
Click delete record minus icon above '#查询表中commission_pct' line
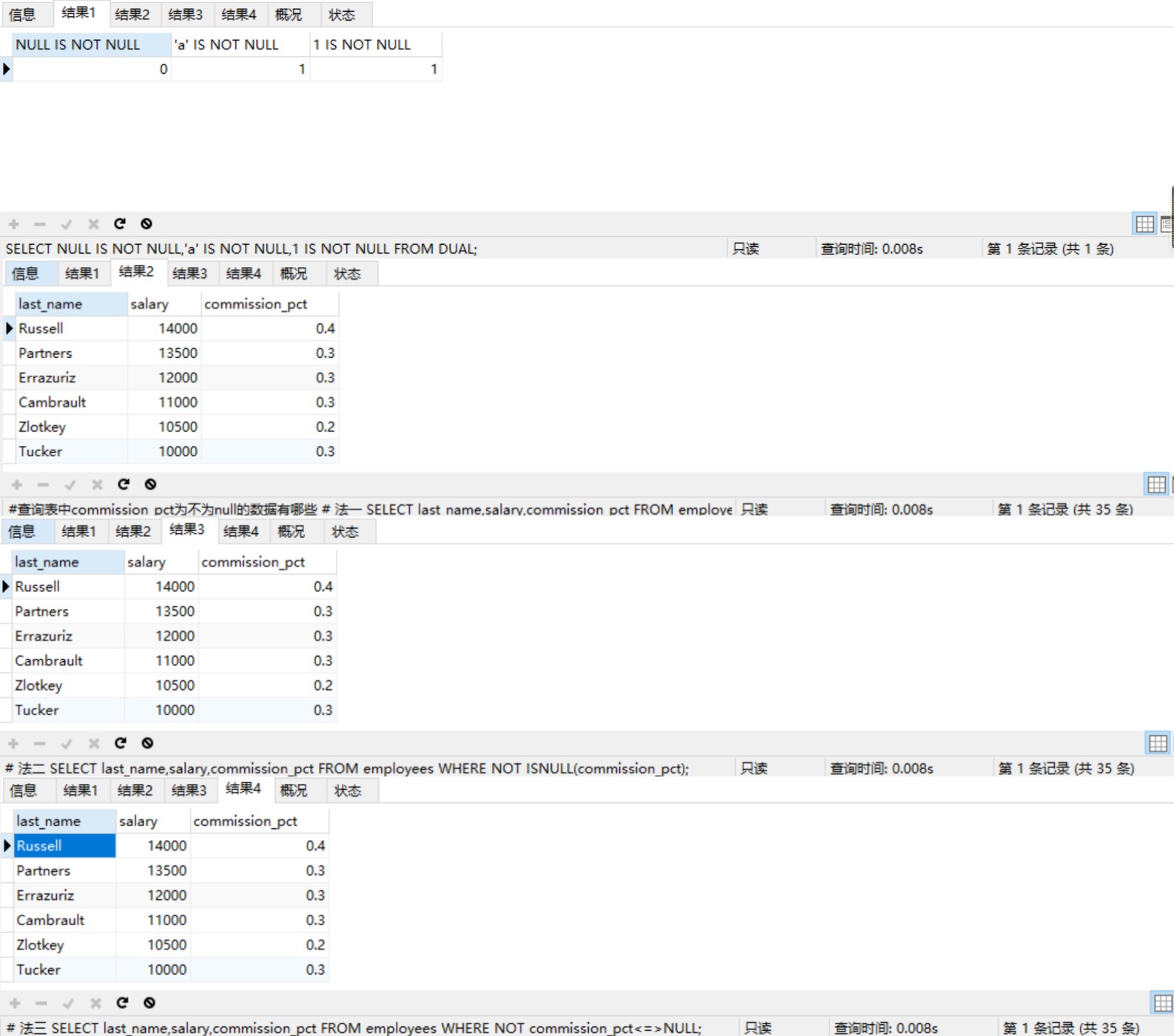(44, 484)
